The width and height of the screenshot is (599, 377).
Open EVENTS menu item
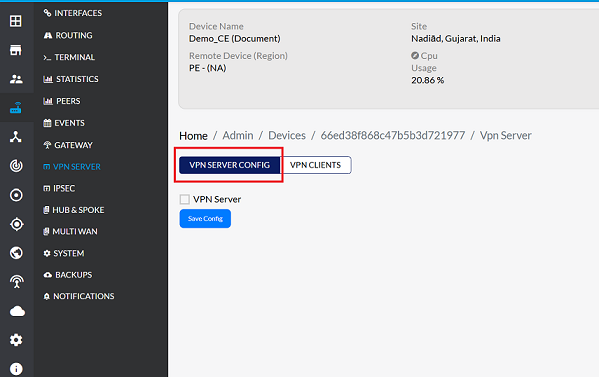tap(64, 123)
